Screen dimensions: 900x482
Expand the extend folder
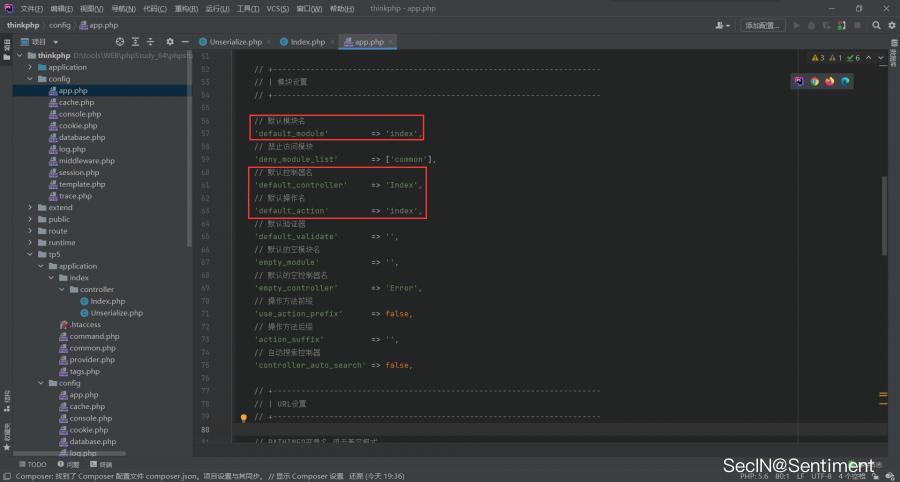(x=31, y=208)
